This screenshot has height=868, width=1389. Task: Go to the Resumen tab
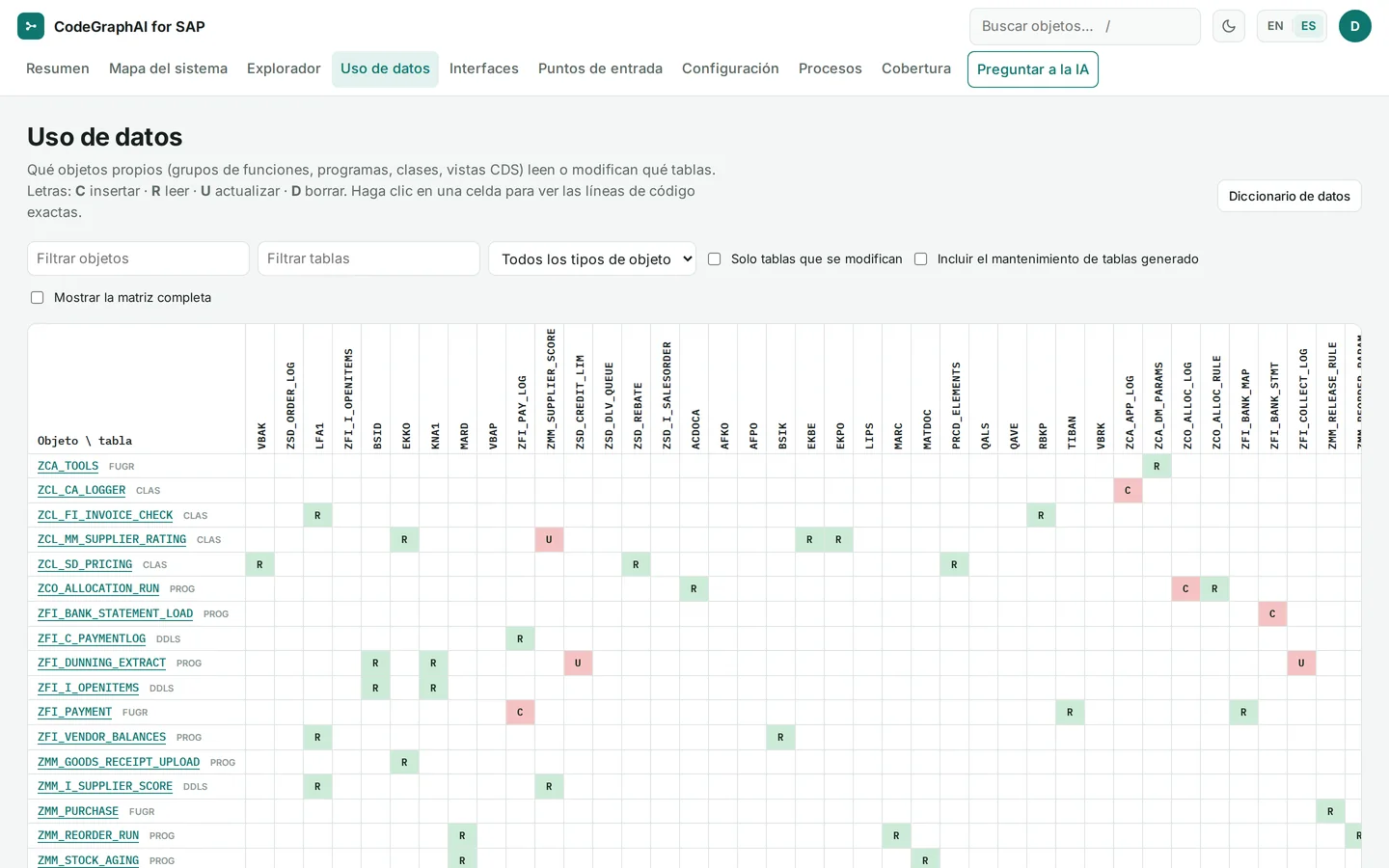coord(58,68)
